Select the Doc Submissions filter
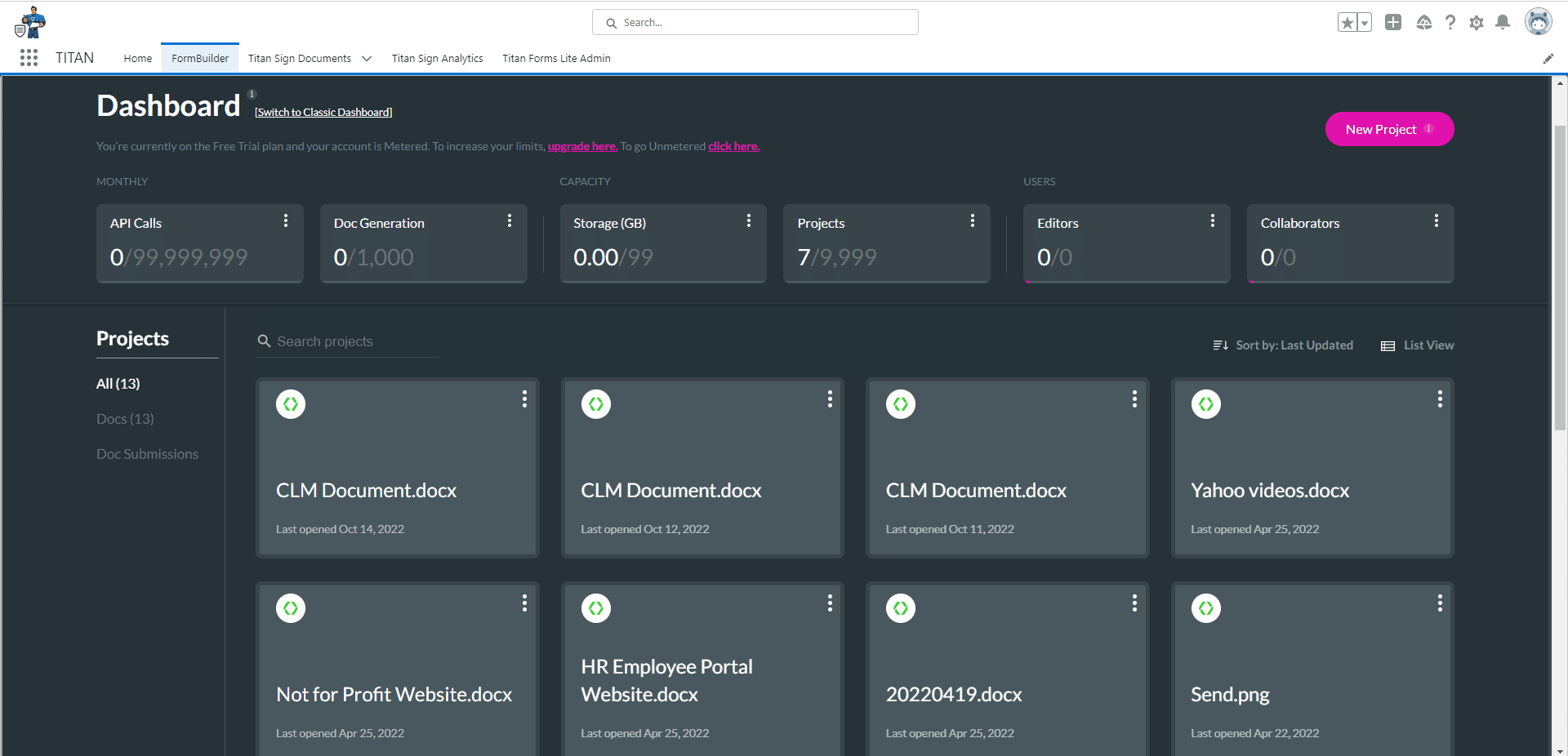The image size is (1568, 756). [147, 454]
